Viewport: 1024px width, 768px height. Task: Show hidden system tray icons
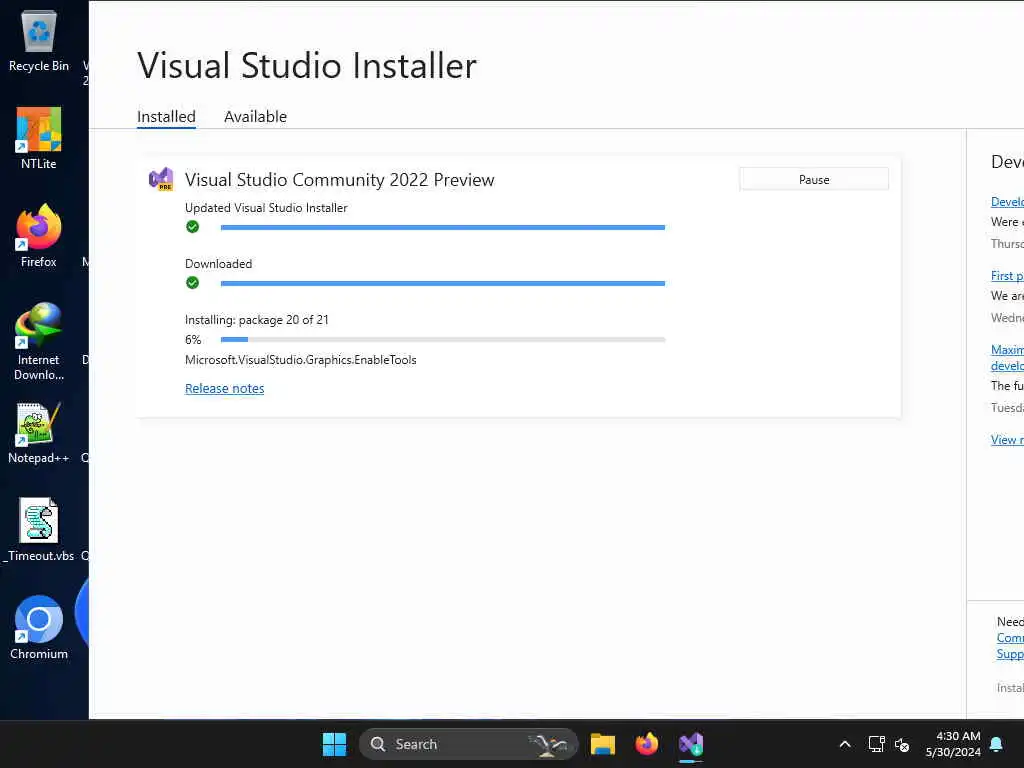(x=844, y=744)
